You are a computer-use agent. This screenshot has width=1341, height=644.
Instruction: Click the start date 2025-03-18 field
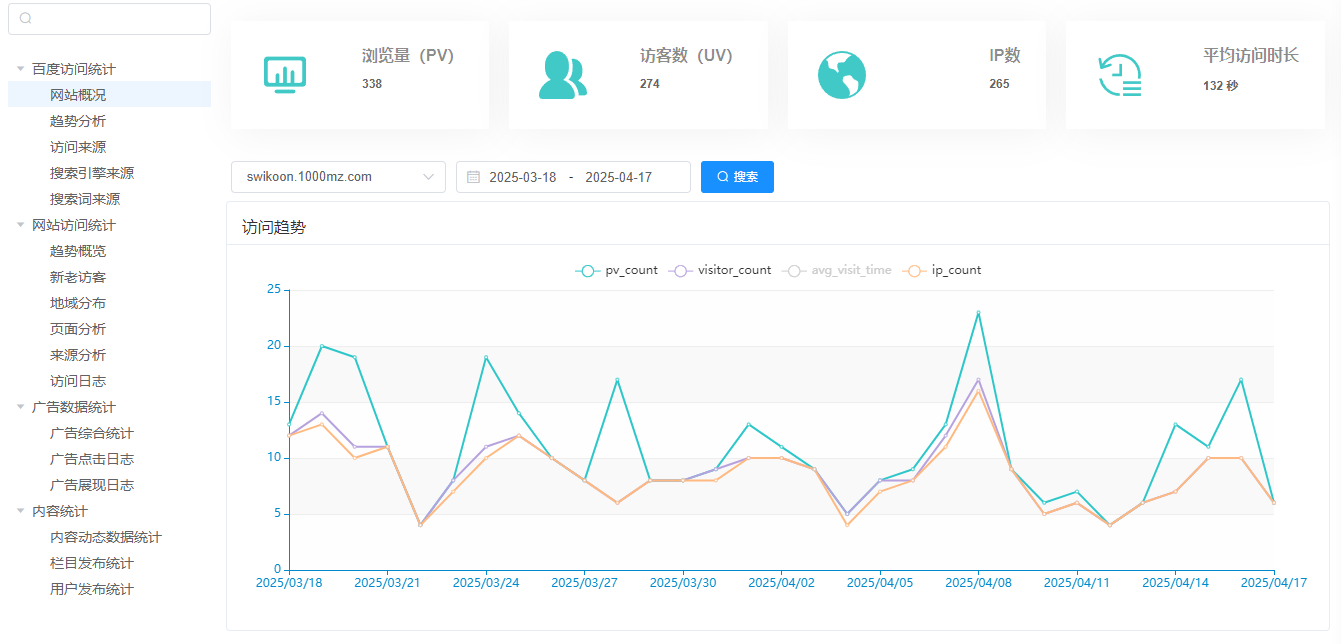[522, 177]
